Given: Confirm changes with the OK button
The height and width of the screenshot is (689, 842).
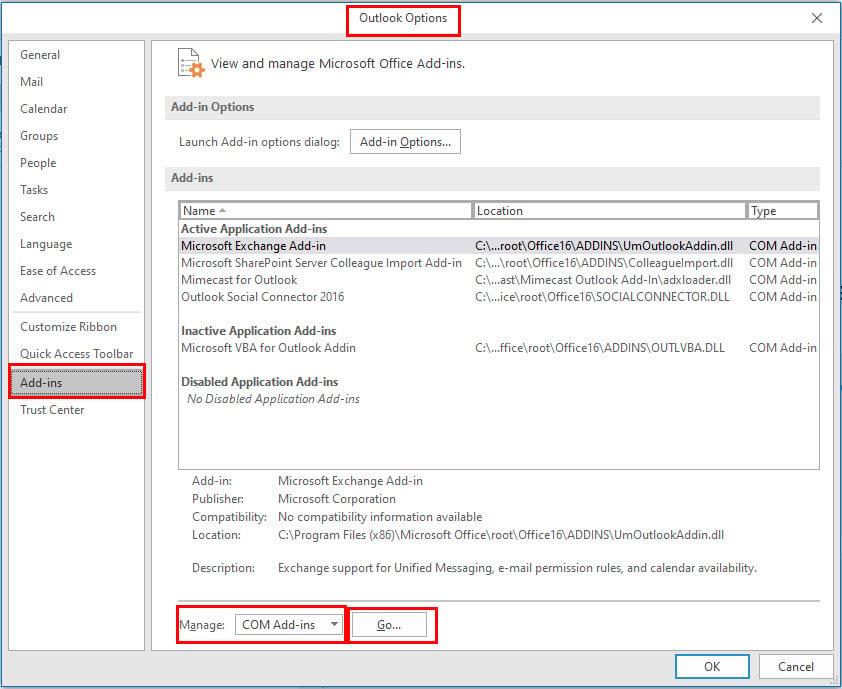Looking at the screenshot, I should click(x=711, y=666).
